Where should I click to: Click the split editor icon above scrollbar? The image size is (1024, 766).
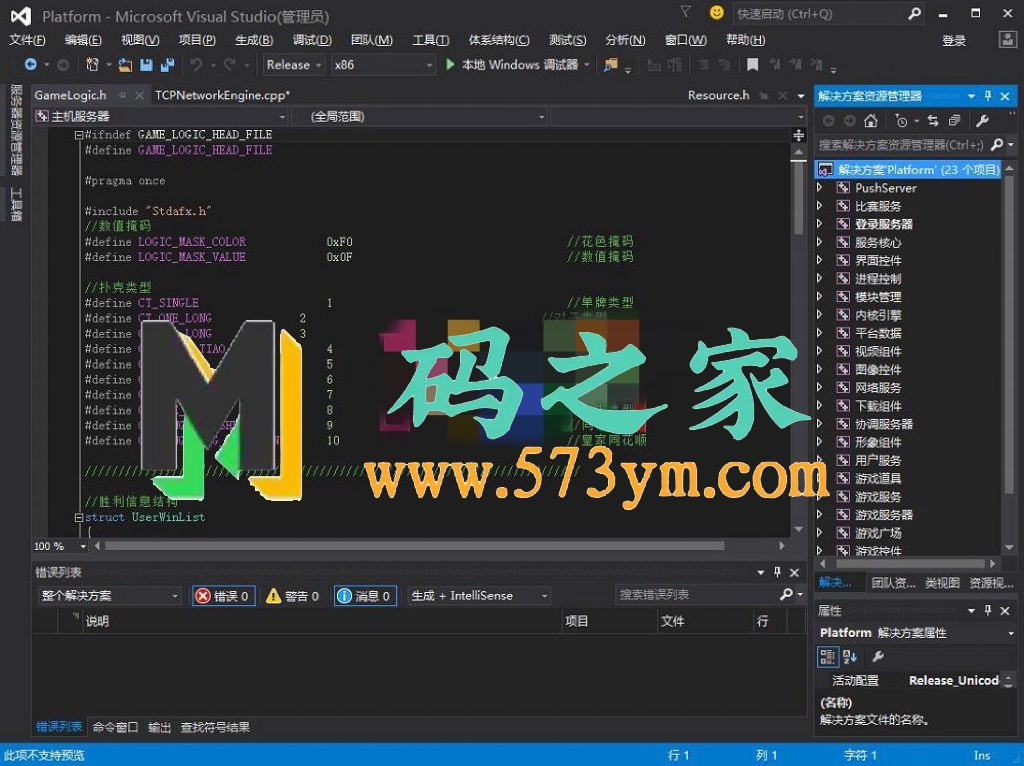(x=799, y=135)
